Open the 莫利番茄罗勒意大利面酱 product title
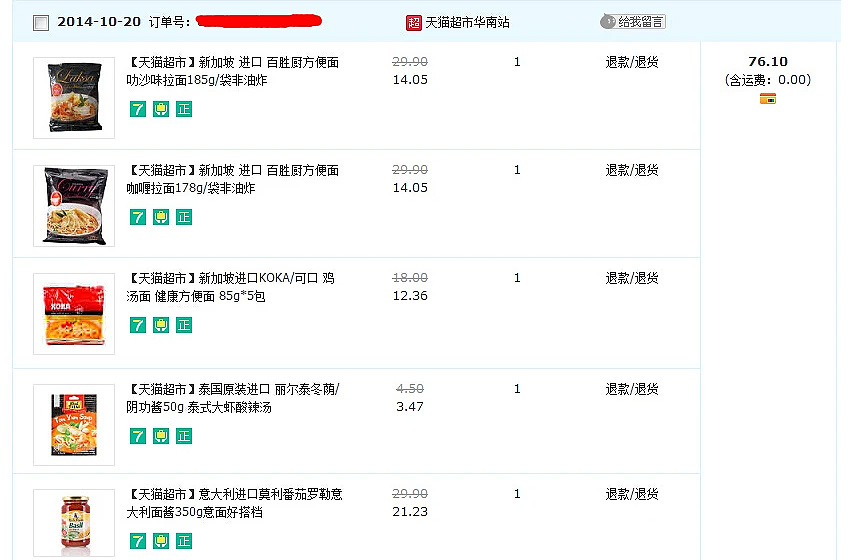 [235, 503]
